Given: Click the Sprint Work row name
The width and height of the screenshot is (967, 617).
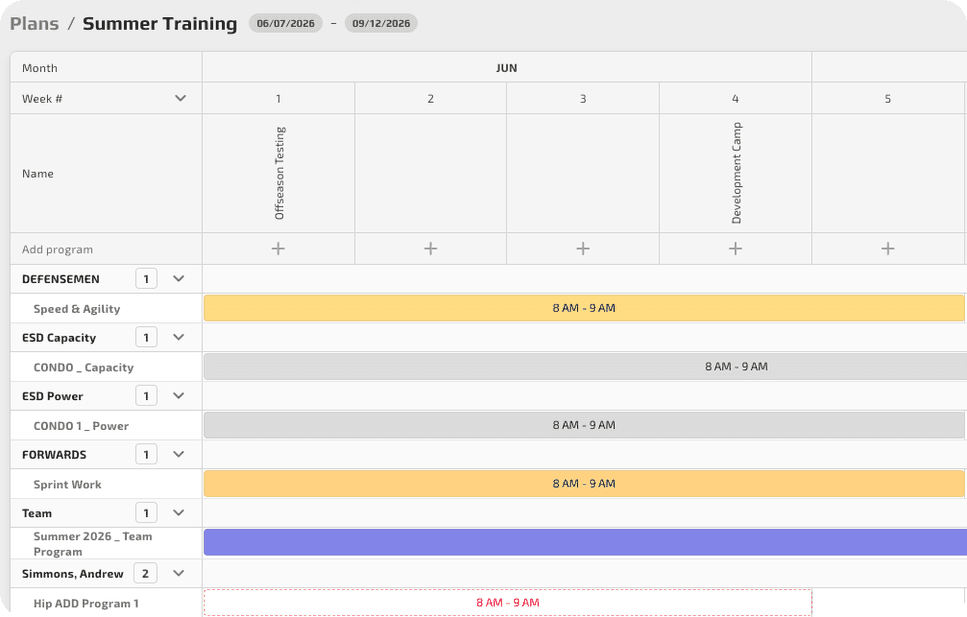Looking at the screenshot, I should point(67,484).
